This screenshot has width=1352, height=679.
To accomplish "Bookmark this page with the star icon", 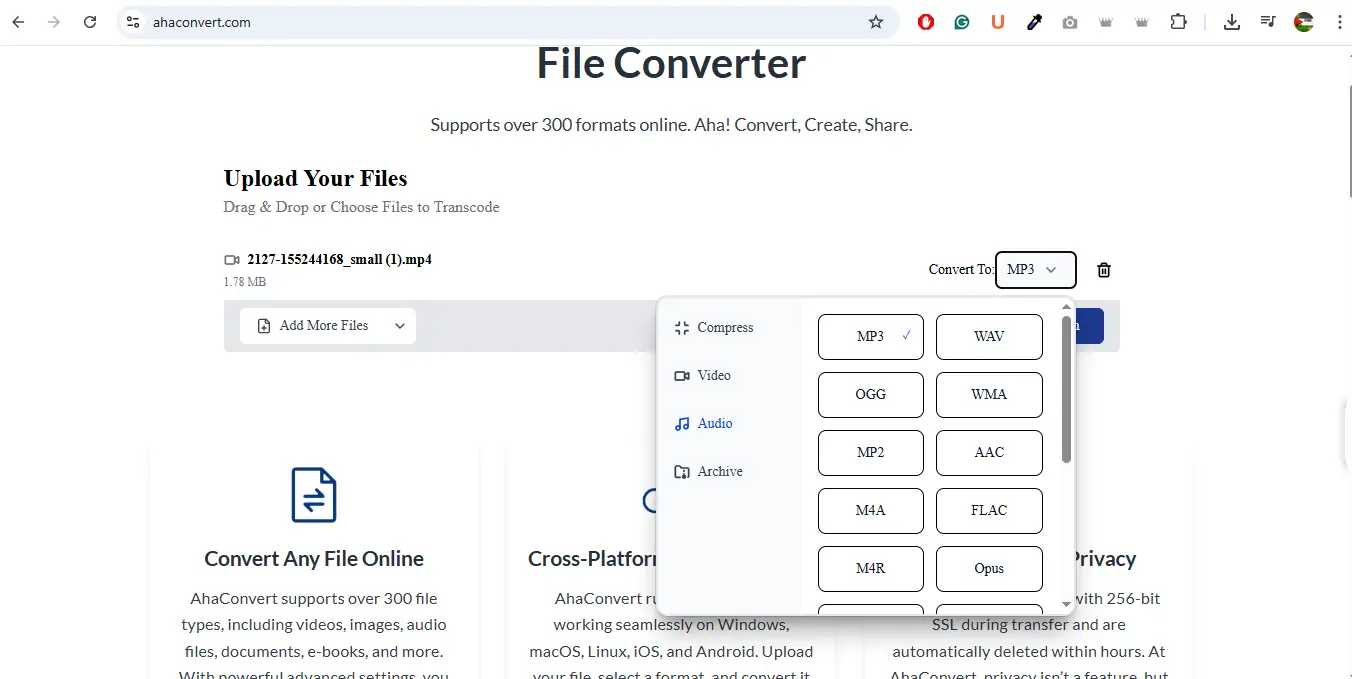I will pyautogui.click(x=876, y=22).
